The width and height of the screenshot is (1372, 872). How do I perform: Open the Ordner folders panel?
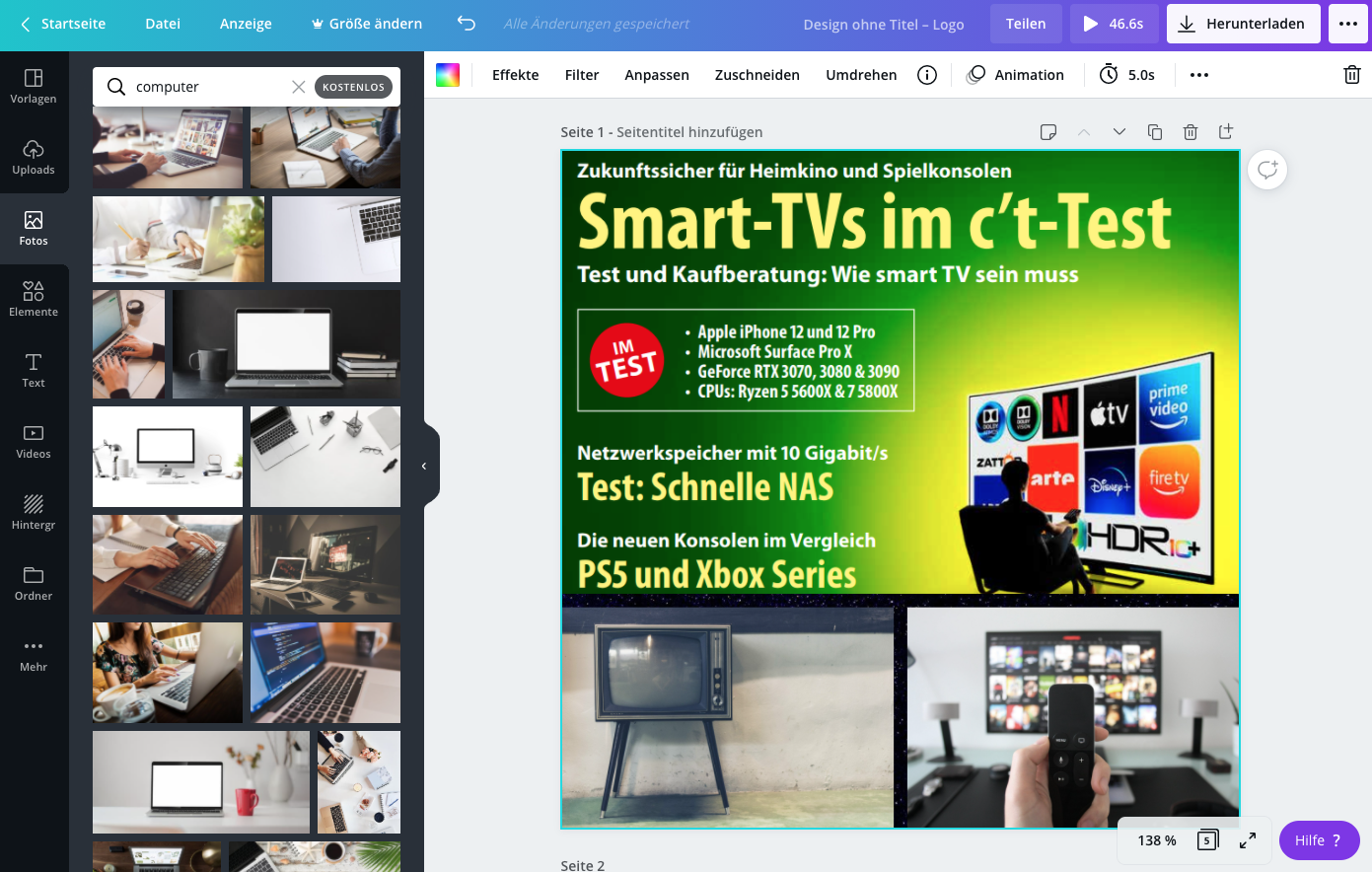click(34, 584)
